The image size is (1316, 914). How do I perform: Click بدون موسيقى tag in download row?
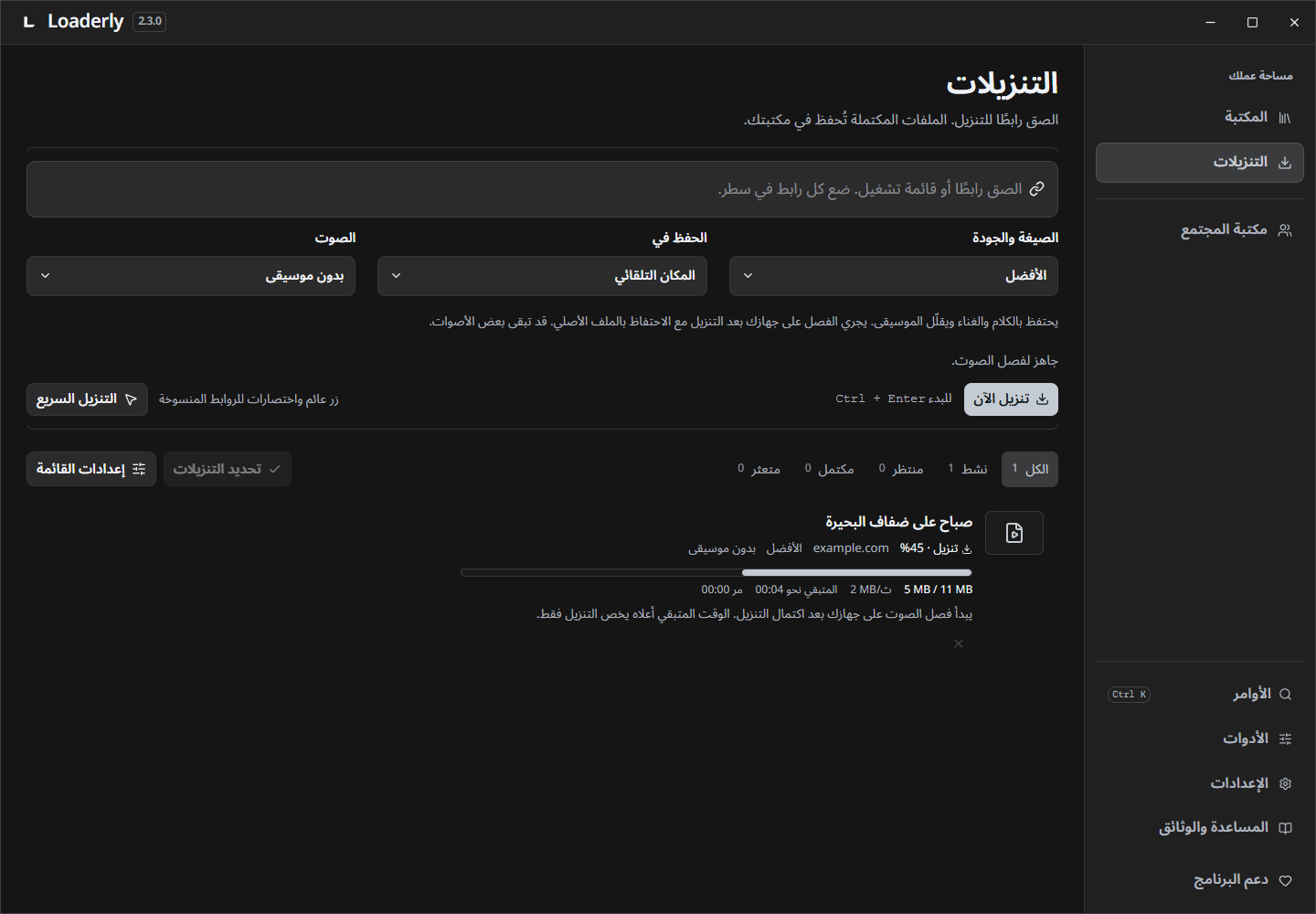722,548
